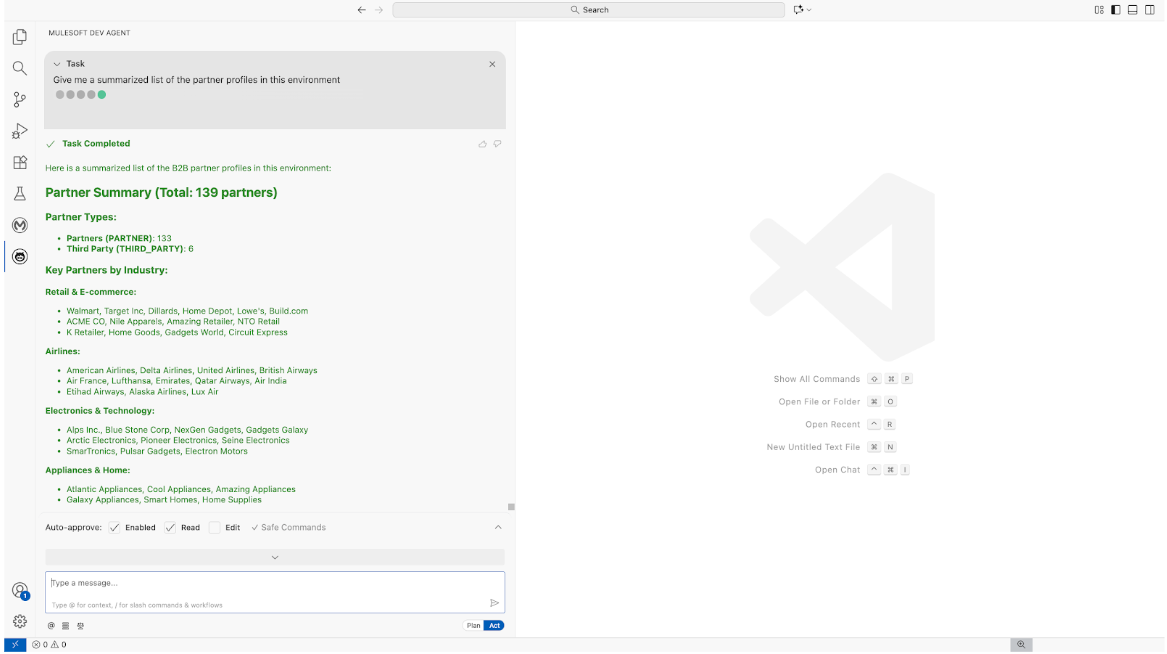Uncheck the Enabled auto-approve checkbox
1167x654 pixels.
click(x=115, y=527)
